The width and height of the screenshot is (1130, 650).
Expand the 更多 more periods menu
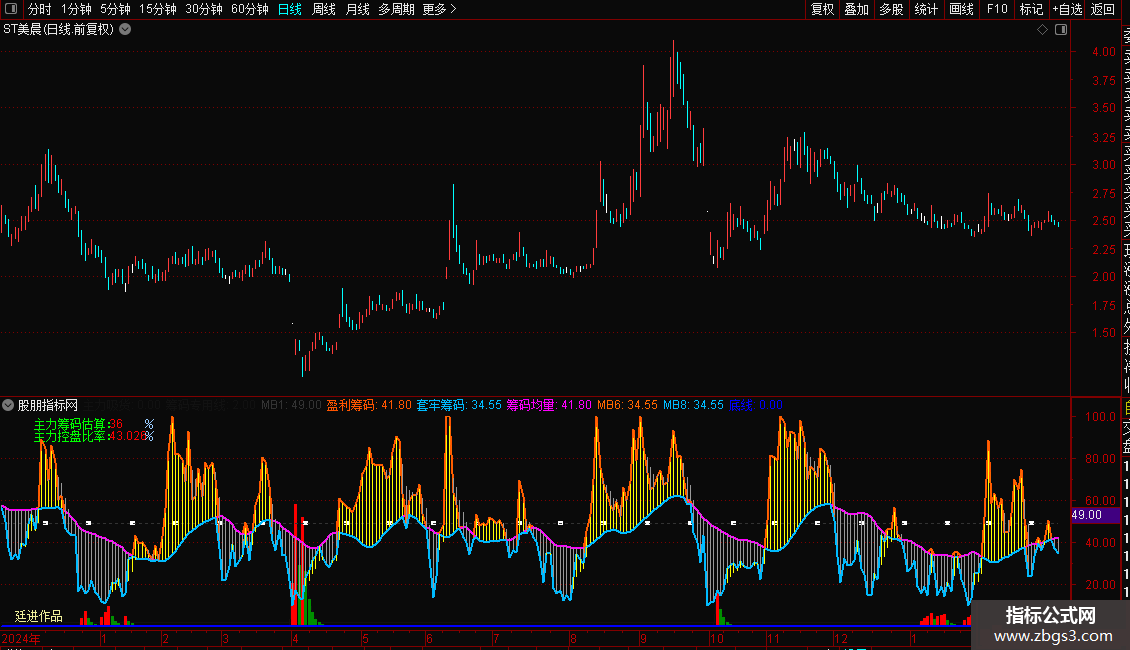click(x=439, y=9)
